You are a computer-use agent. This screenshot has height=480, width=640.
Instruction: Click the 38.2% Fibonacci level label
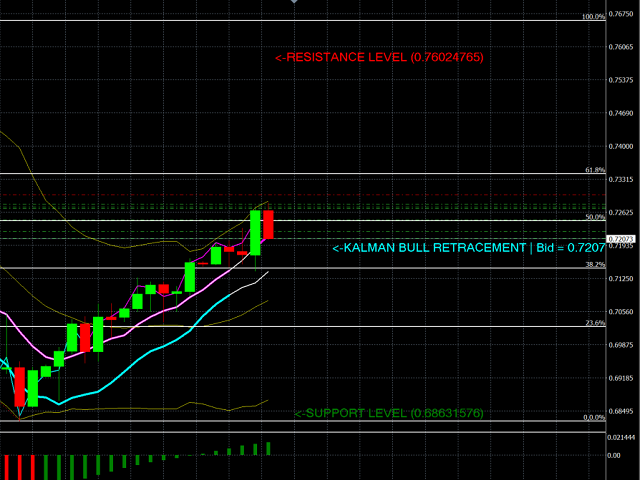coord(595,264)
